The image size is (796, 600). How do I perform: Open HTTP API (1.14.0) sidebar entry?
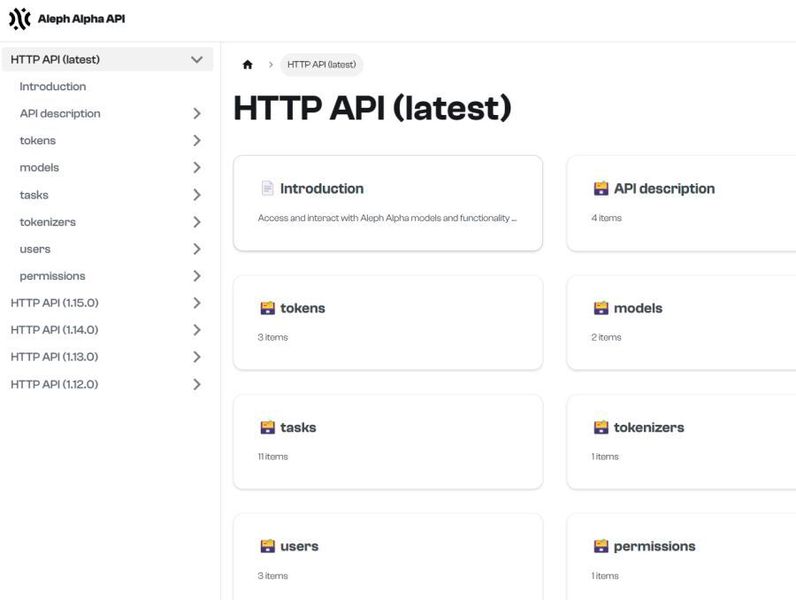54,330
